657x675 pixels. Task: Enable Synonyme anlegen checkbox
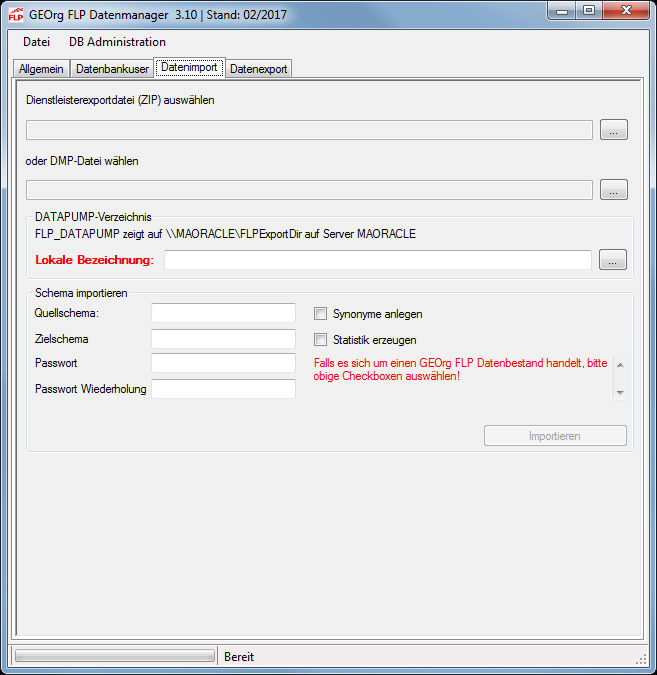click(x=321, y=314)
